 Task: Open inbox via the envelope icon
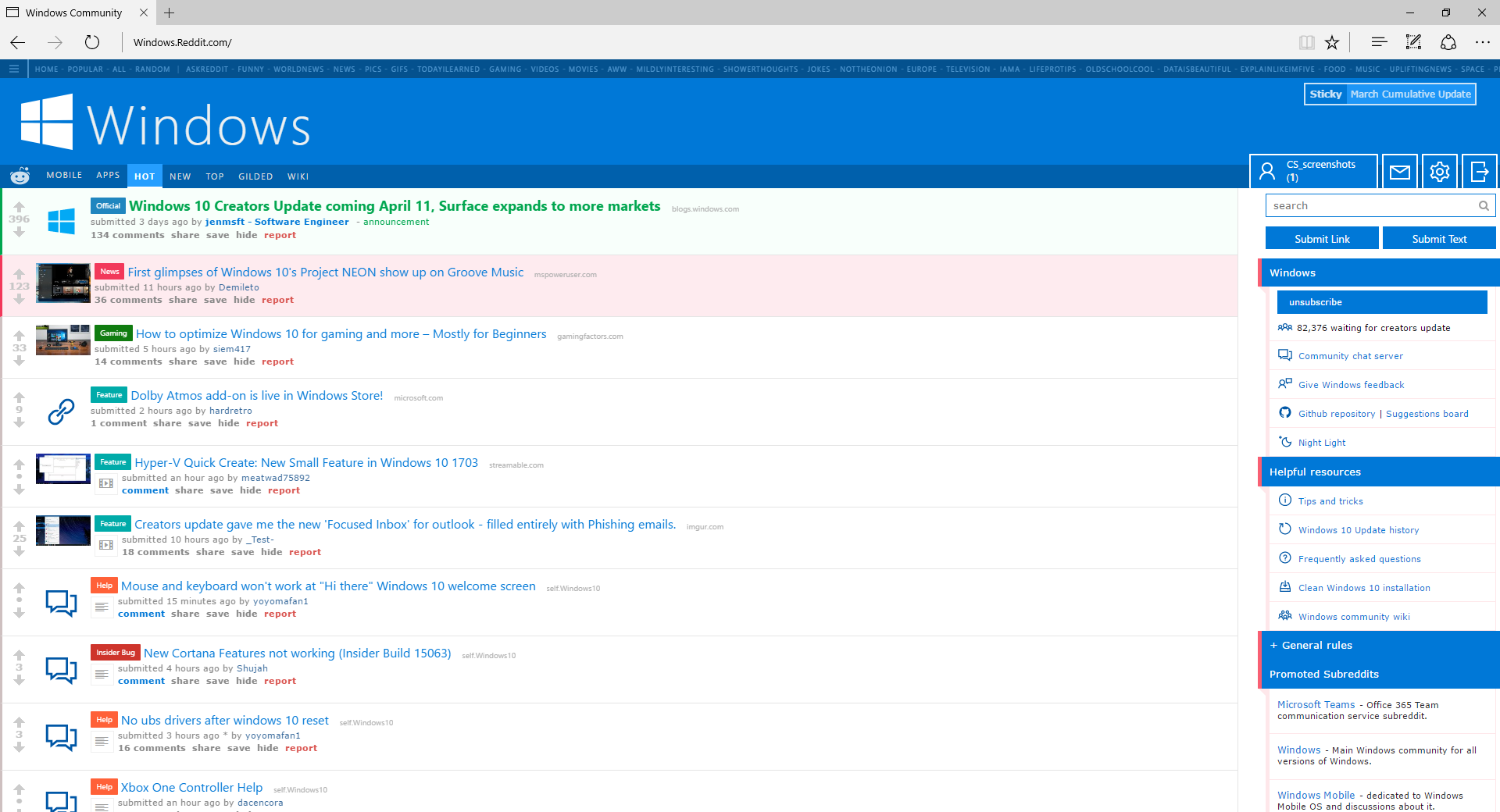pos(1399,171)
